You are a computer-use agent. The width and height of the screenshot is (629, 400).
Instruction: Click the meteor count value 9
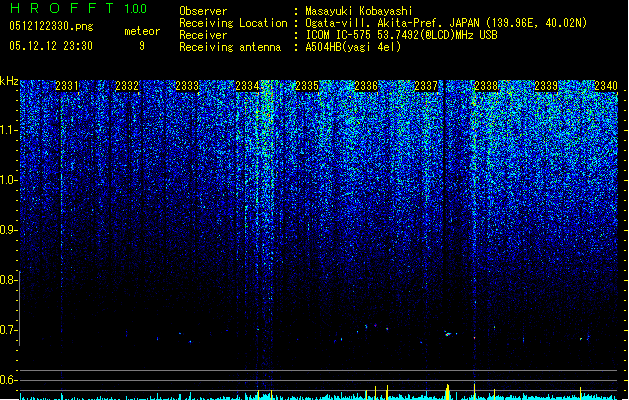coord(142,46)
